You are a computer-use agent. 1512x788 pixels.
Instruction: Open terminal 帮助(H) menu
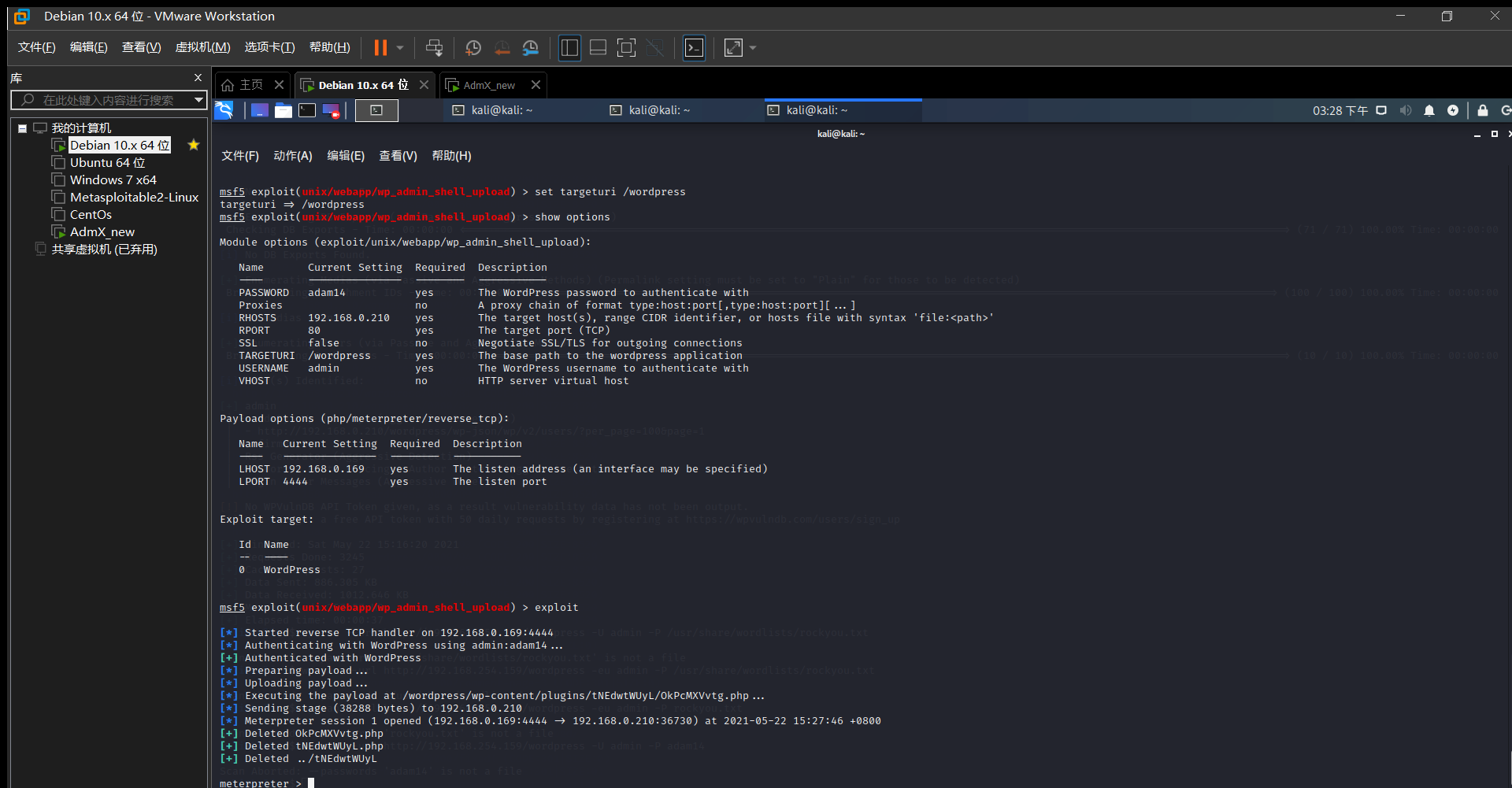coord(452,156)
